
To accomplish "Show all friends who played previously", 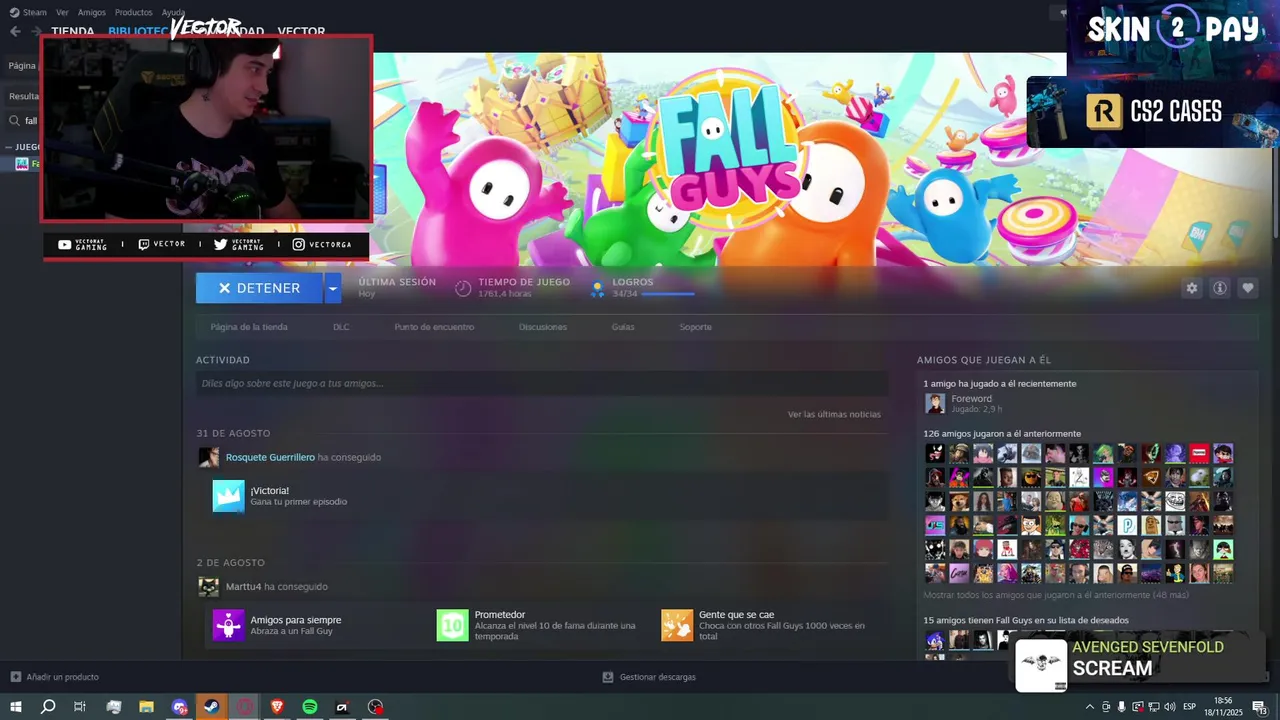I will click(1056, 595).
